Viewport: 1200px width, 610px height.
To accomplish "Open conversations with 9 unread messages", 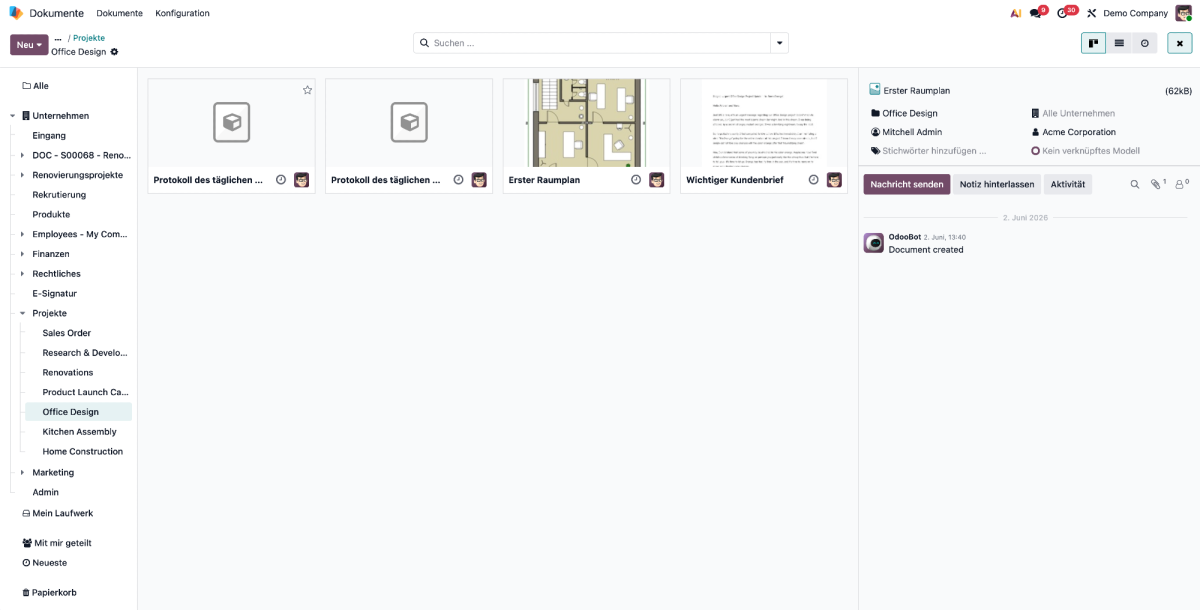I will 1037,13.
